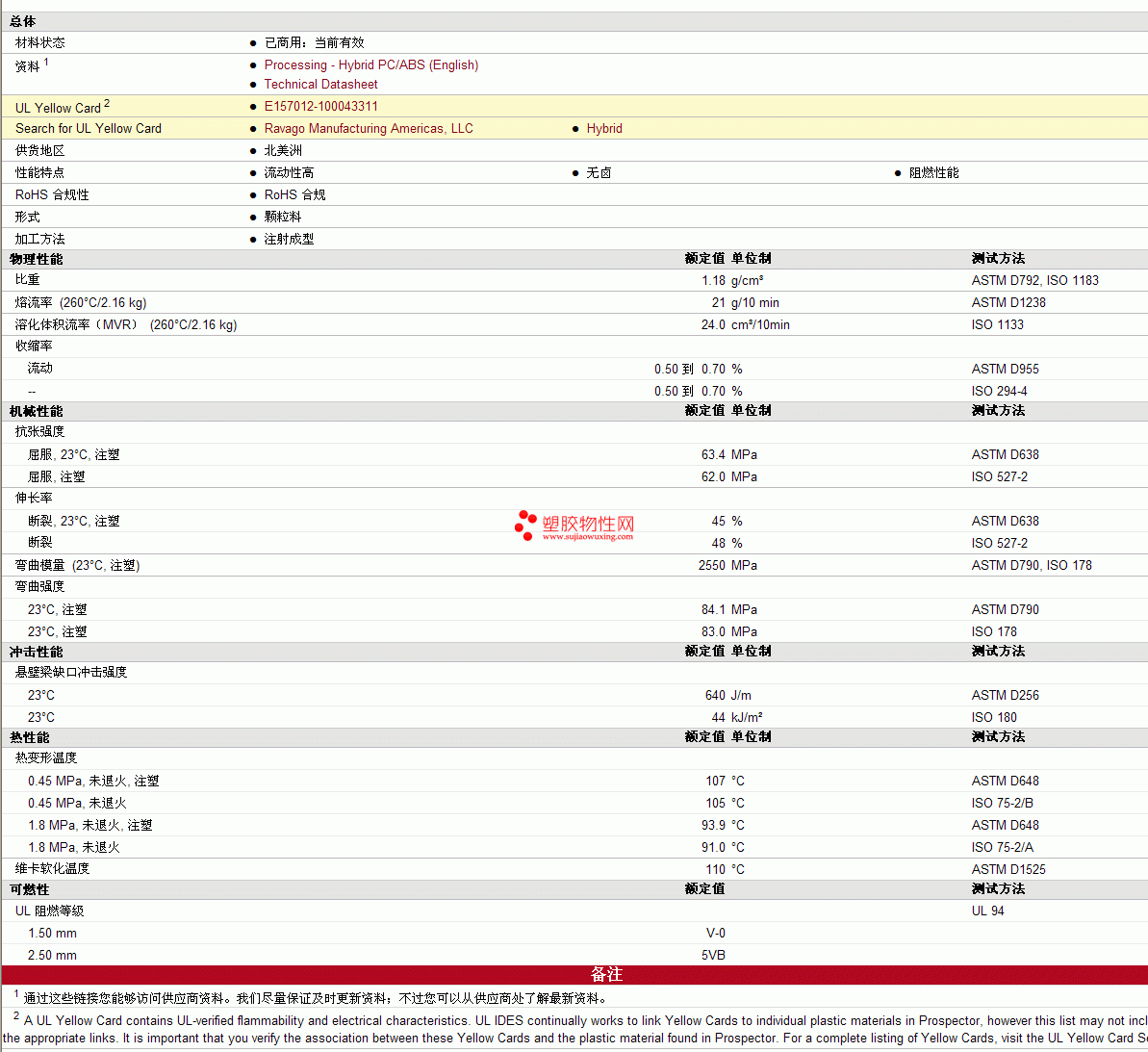The width and height of the screenshot is (1148, 1052).
Task: Click the 已商用: 当前有效 value
Action: (x=314, y=43)
